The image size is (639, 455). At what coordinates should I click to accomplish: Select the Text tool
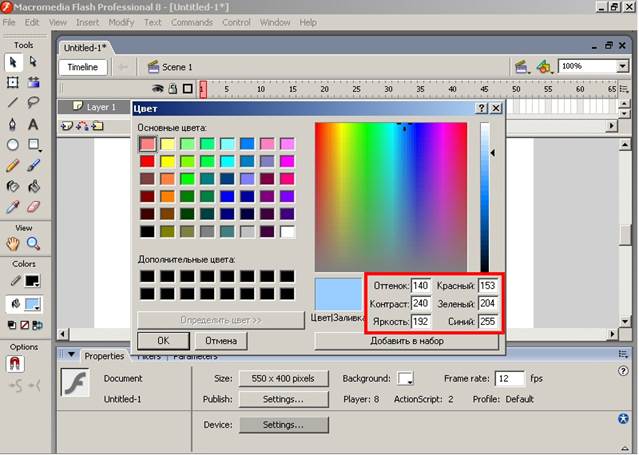[x=33, y=124]
